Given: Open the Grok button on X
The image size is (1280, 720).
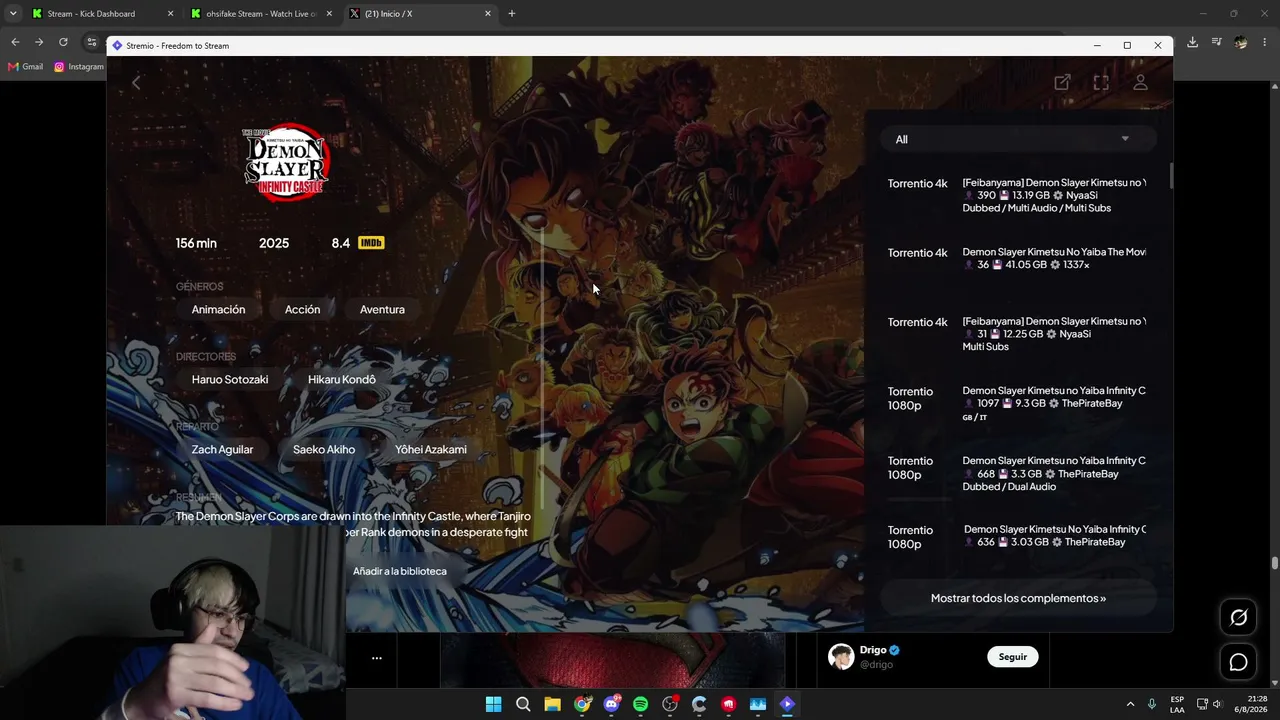Looking at the screenshot, I should pyautogui.click(x=1238, y=618).
